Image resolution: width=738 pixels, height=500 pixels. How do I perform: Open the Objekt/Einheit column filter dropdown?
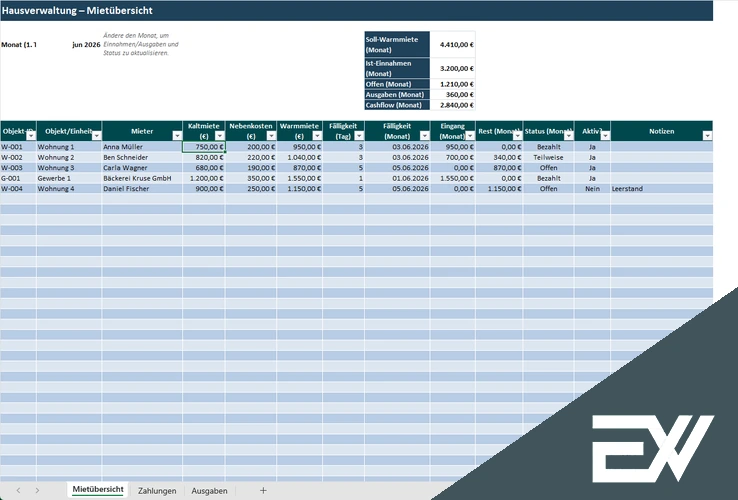click(x=96, y=136)
